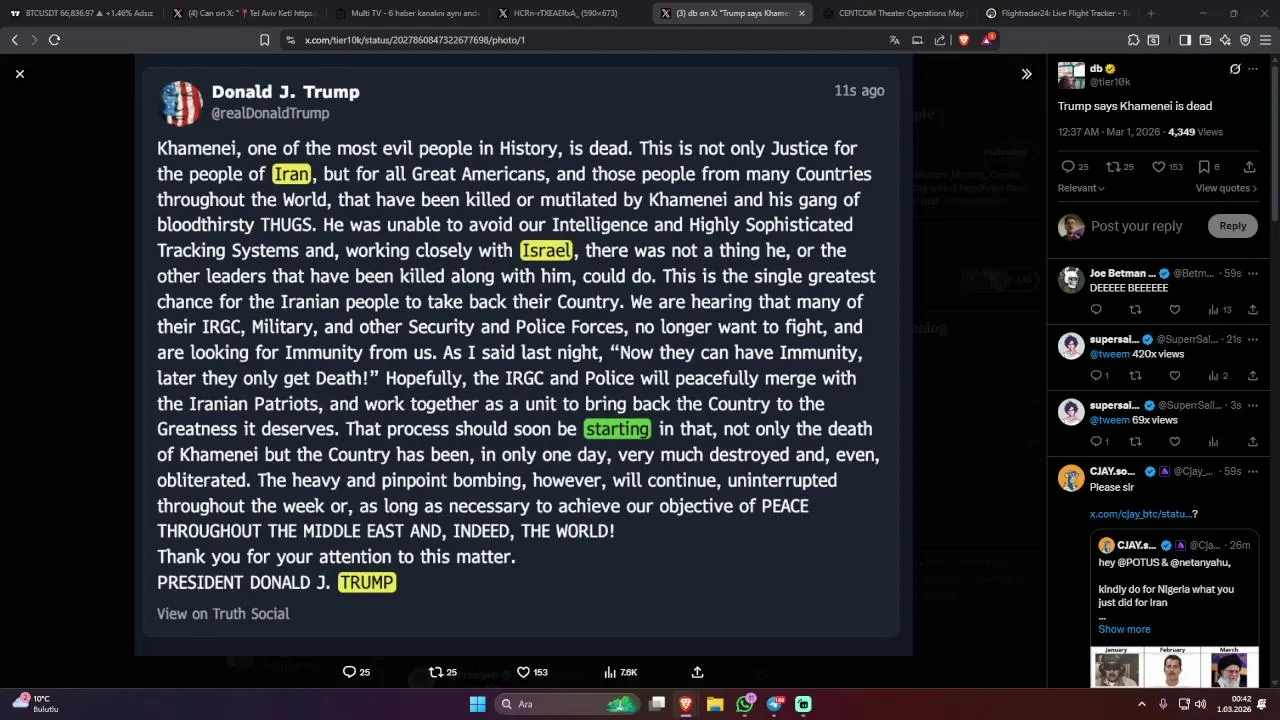Repost Joe Betman's reply
The width and height of the screenshot is (1280, 720).
[x=1135, y=310]
